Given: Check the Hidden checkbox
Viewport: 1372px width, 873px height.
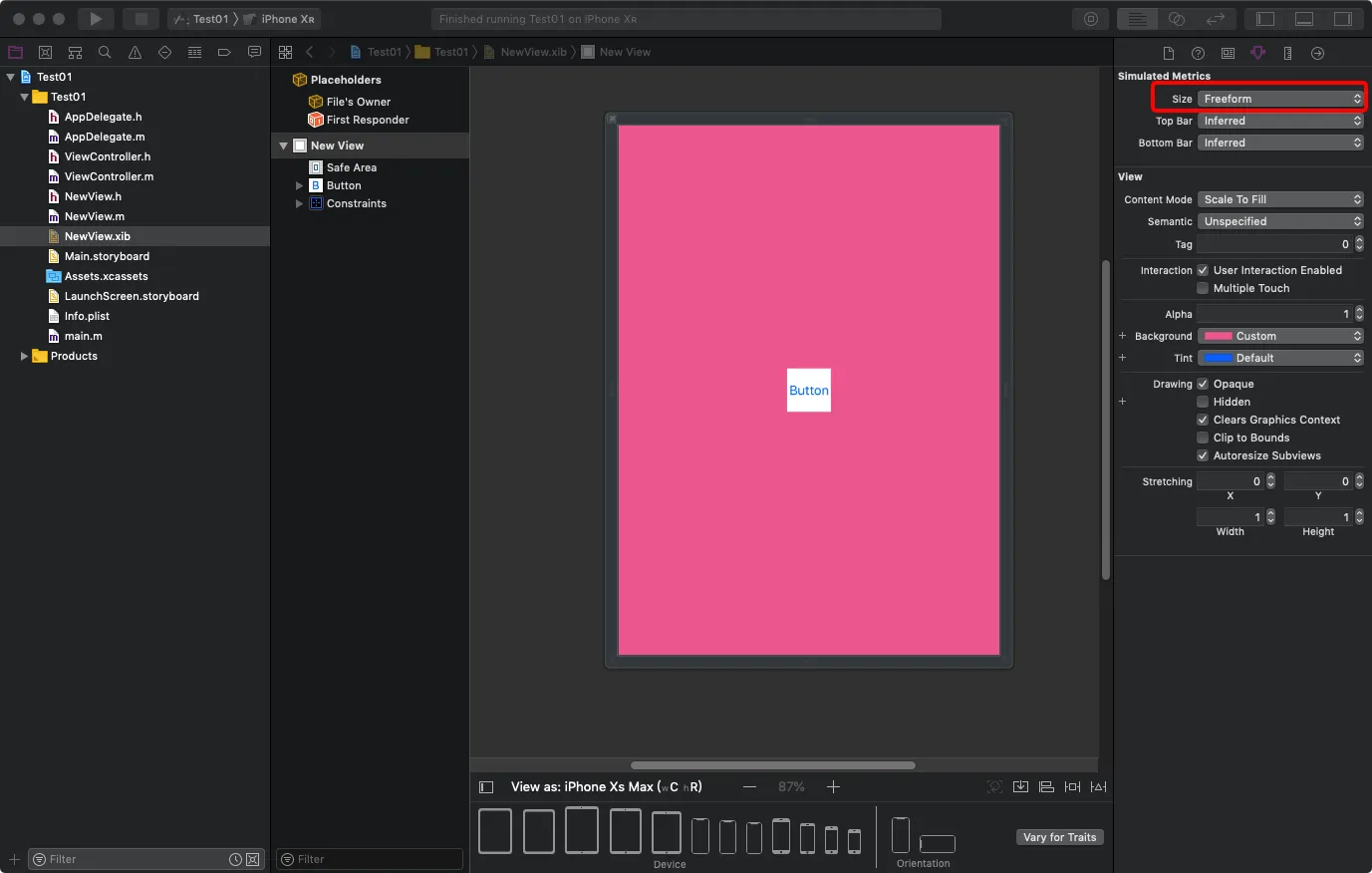Looking at the screenshot, I should [1203, 402].
